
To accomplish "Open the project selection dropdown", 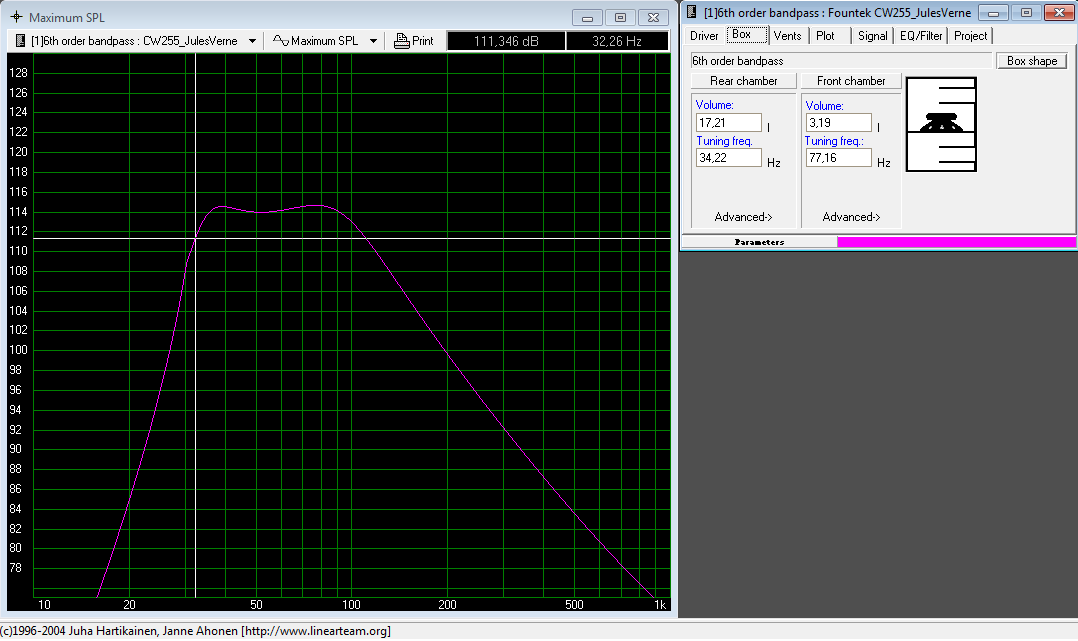I will pyautogui.click(x=252, y=41).
